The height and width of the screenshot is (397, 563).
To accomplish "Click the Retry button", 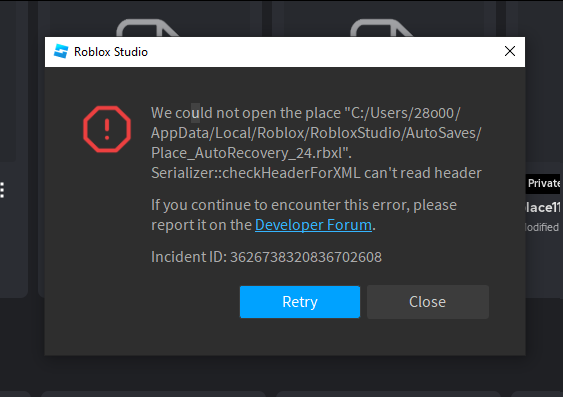I will click(300, 302).
